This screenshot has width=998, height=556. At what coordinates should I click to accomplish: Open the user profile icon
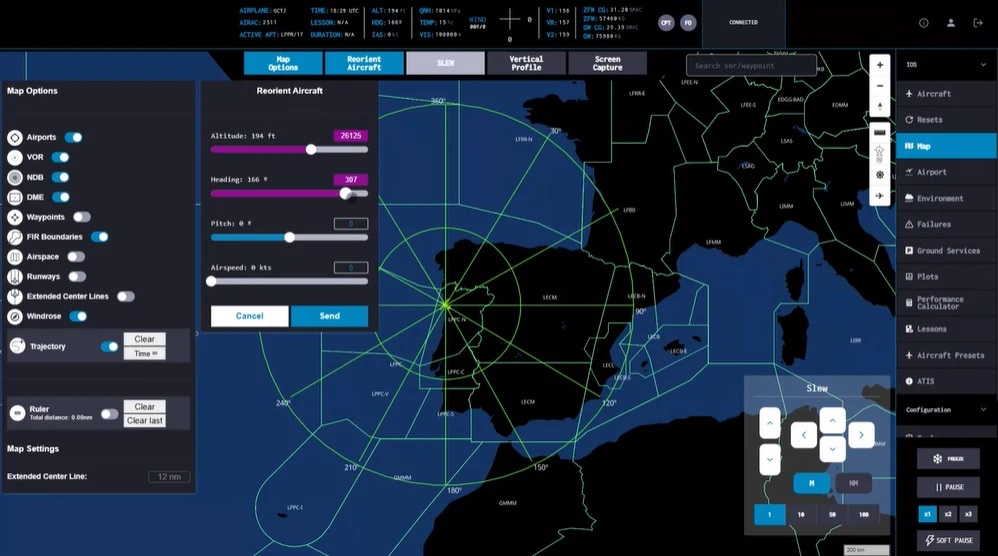pos(951,23)
